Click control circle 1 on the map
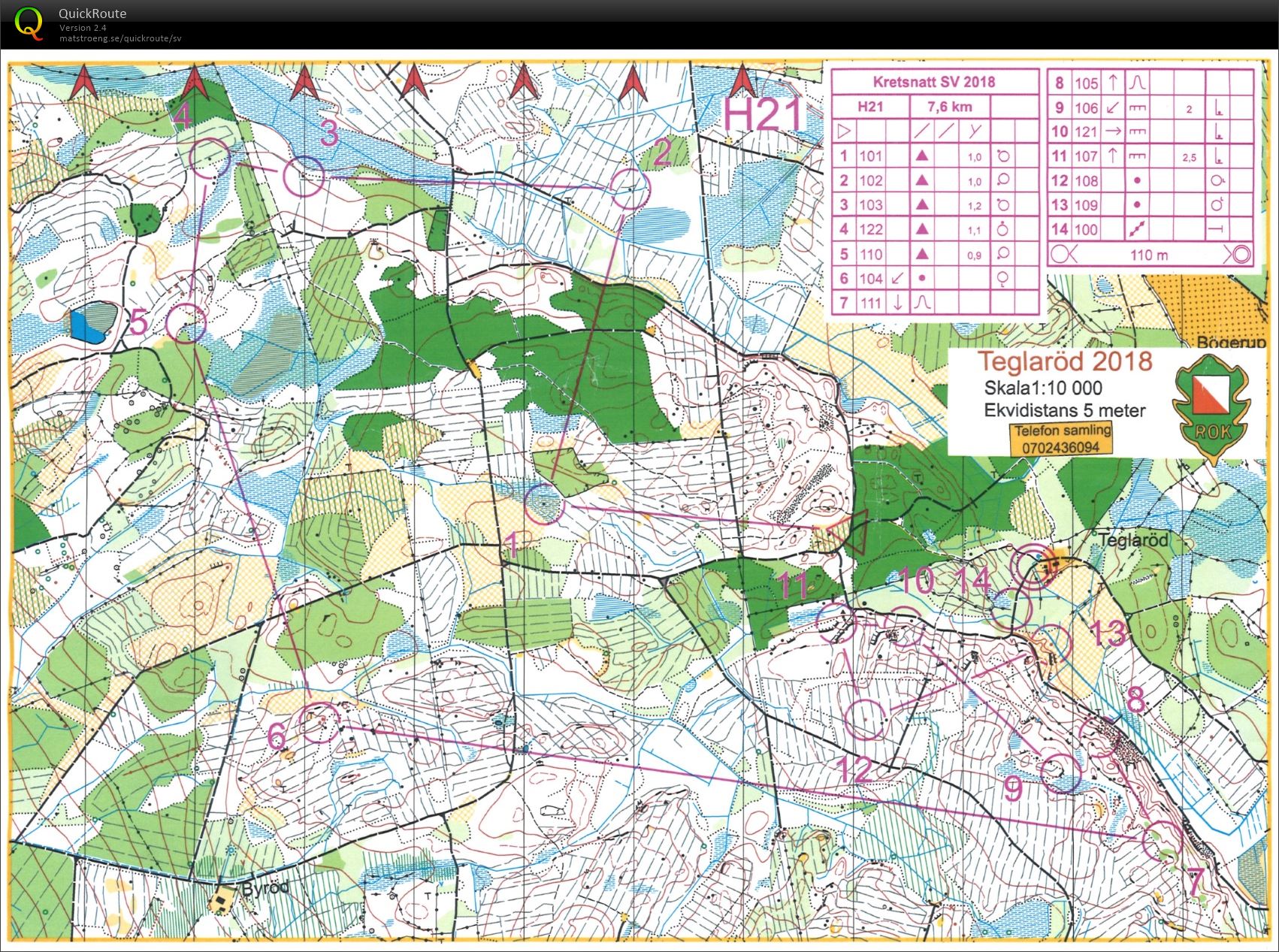This screenshot has width=1279, height=952. pos(544,504)
